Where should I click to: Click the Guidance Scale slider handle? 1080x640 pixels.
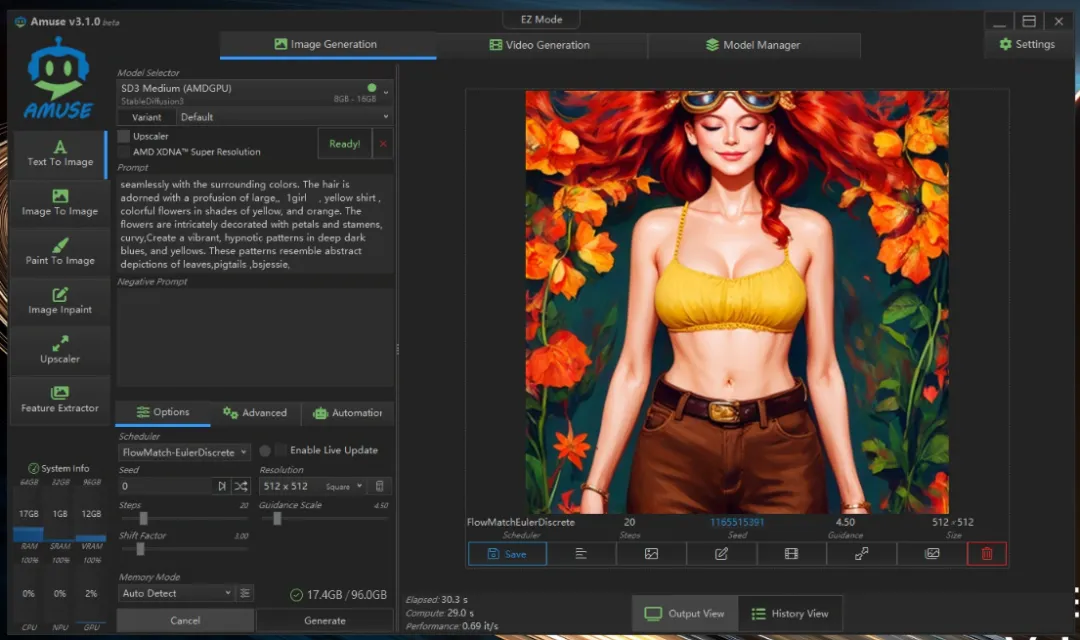pos(277,518)
